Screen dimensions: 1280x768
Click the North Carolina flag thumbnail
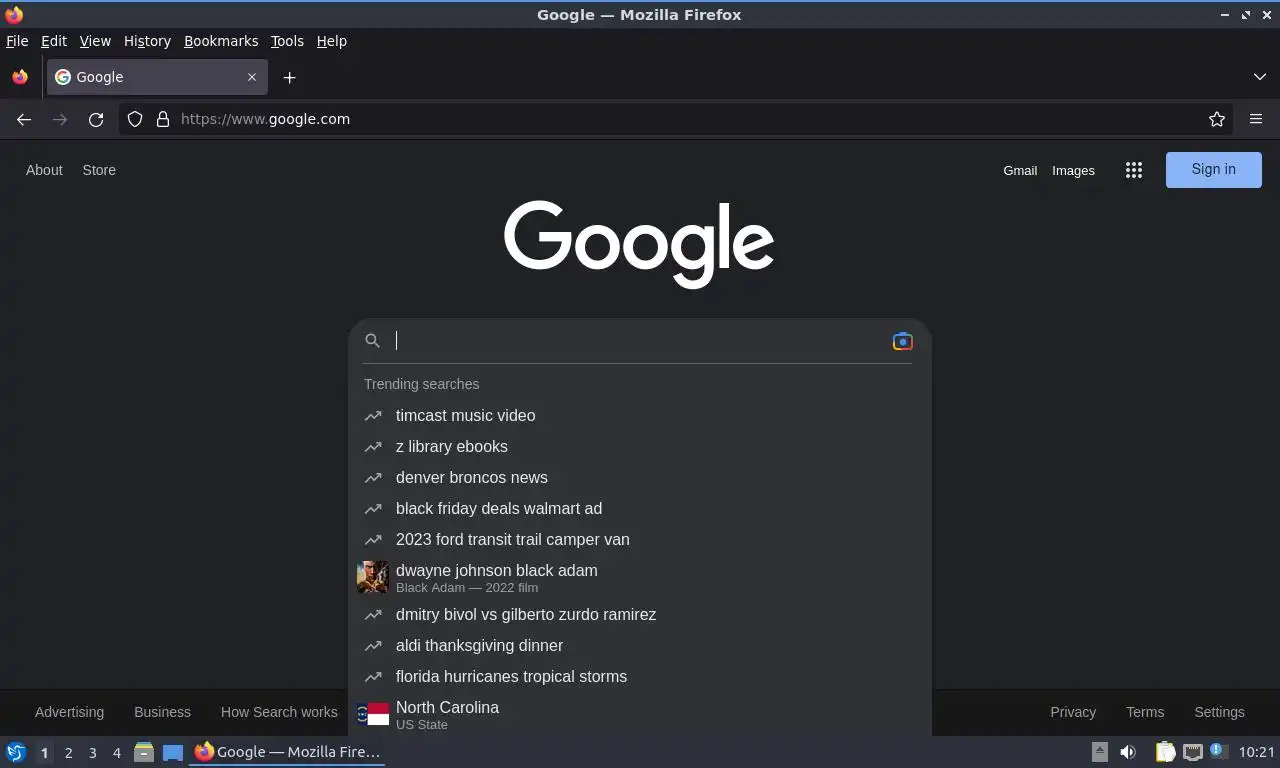pyautogui.click(x=373, y=714)
